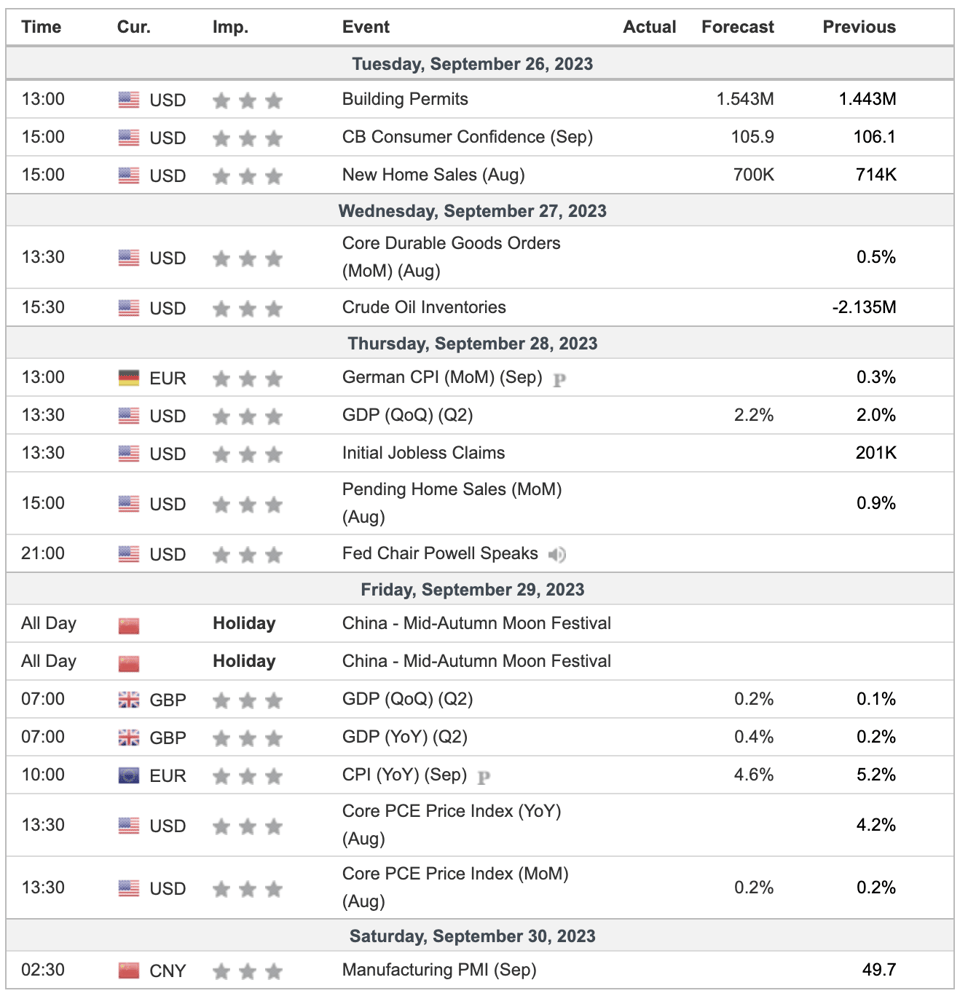Click the UK flag in the GDP (YoY) (Q2) row
The height and width of the screenshot is (996, 960).
pyautogui.click(x=129, y=737)
